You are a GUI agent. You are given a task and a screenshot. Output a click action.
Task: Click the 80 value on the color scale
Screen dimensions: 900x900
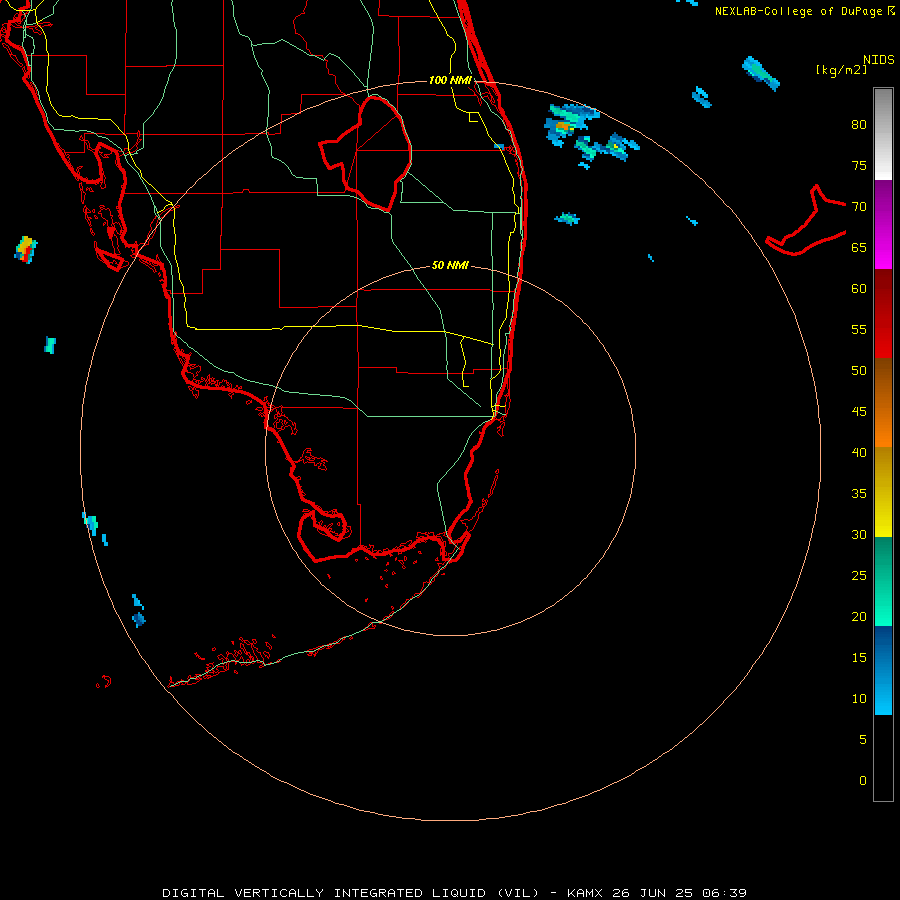tap(859, 125)
